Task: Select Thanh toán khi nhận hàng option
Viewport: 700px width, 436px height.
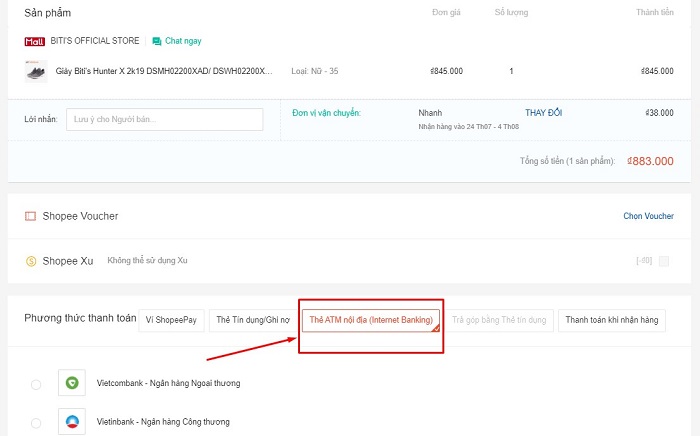Action: point(611,320)
